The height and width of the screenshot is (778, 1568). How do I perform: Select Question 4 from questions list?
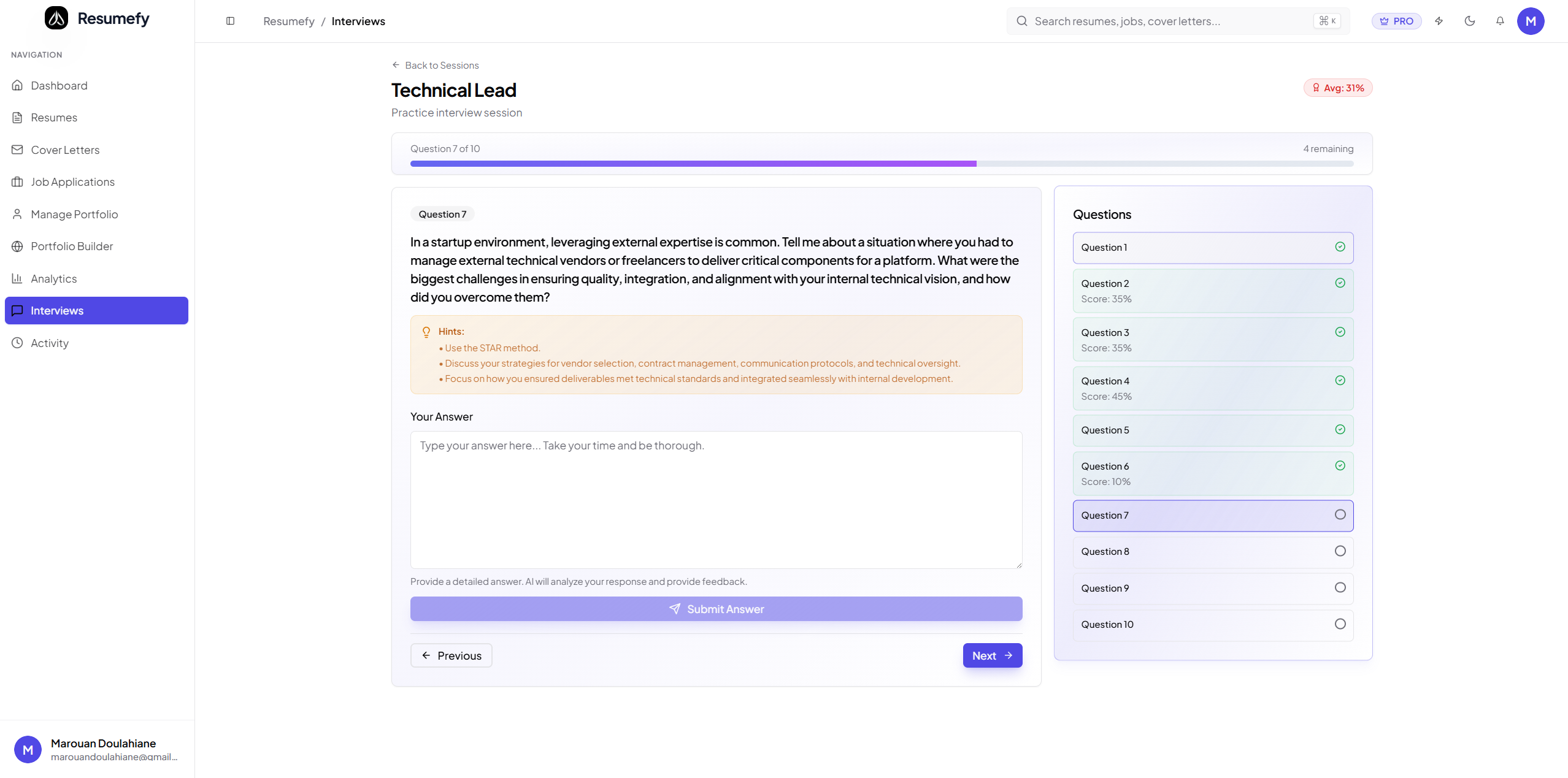tap(1212, 387)
